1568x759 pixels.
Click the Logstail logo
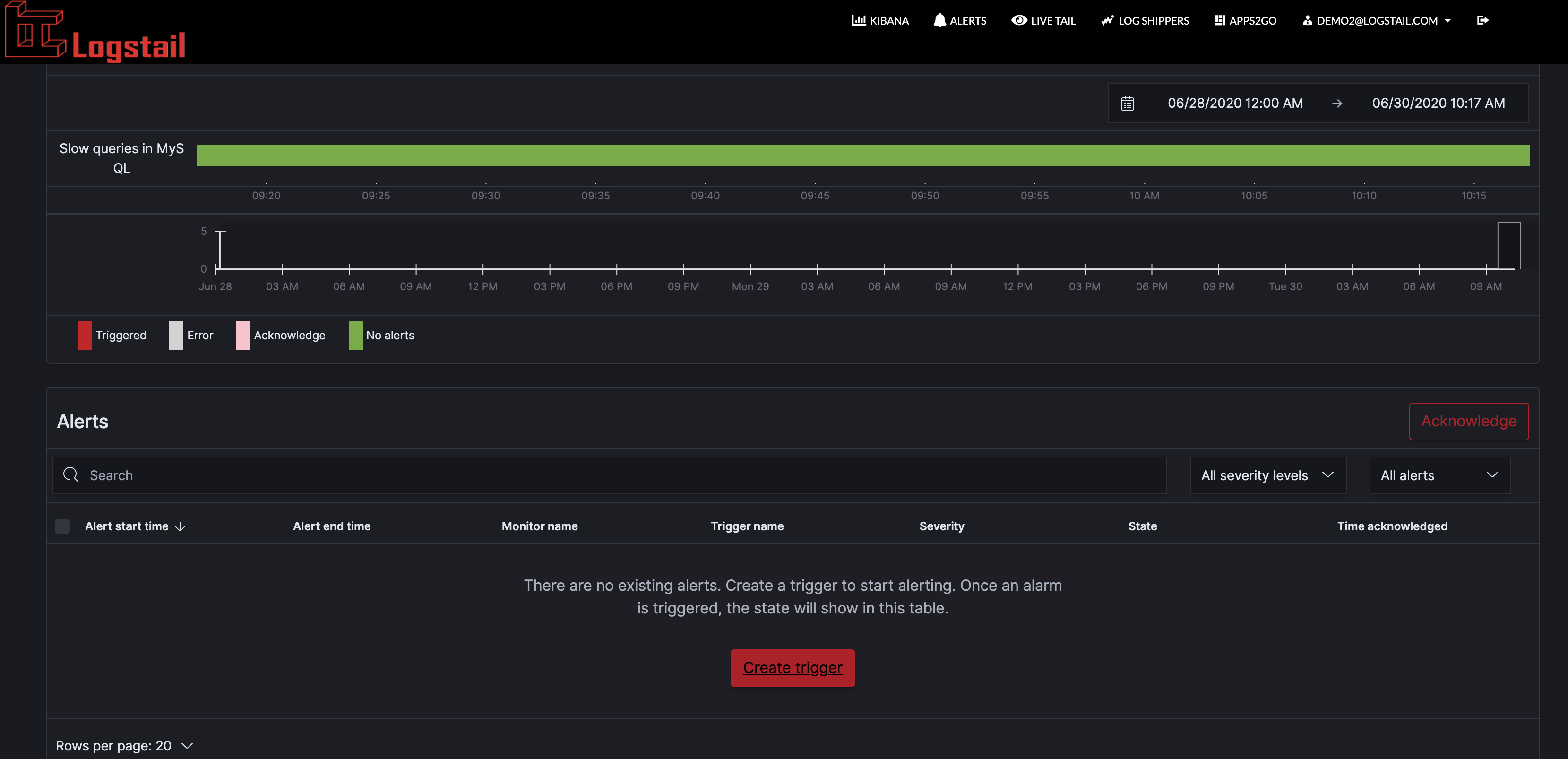coord(95,32)
